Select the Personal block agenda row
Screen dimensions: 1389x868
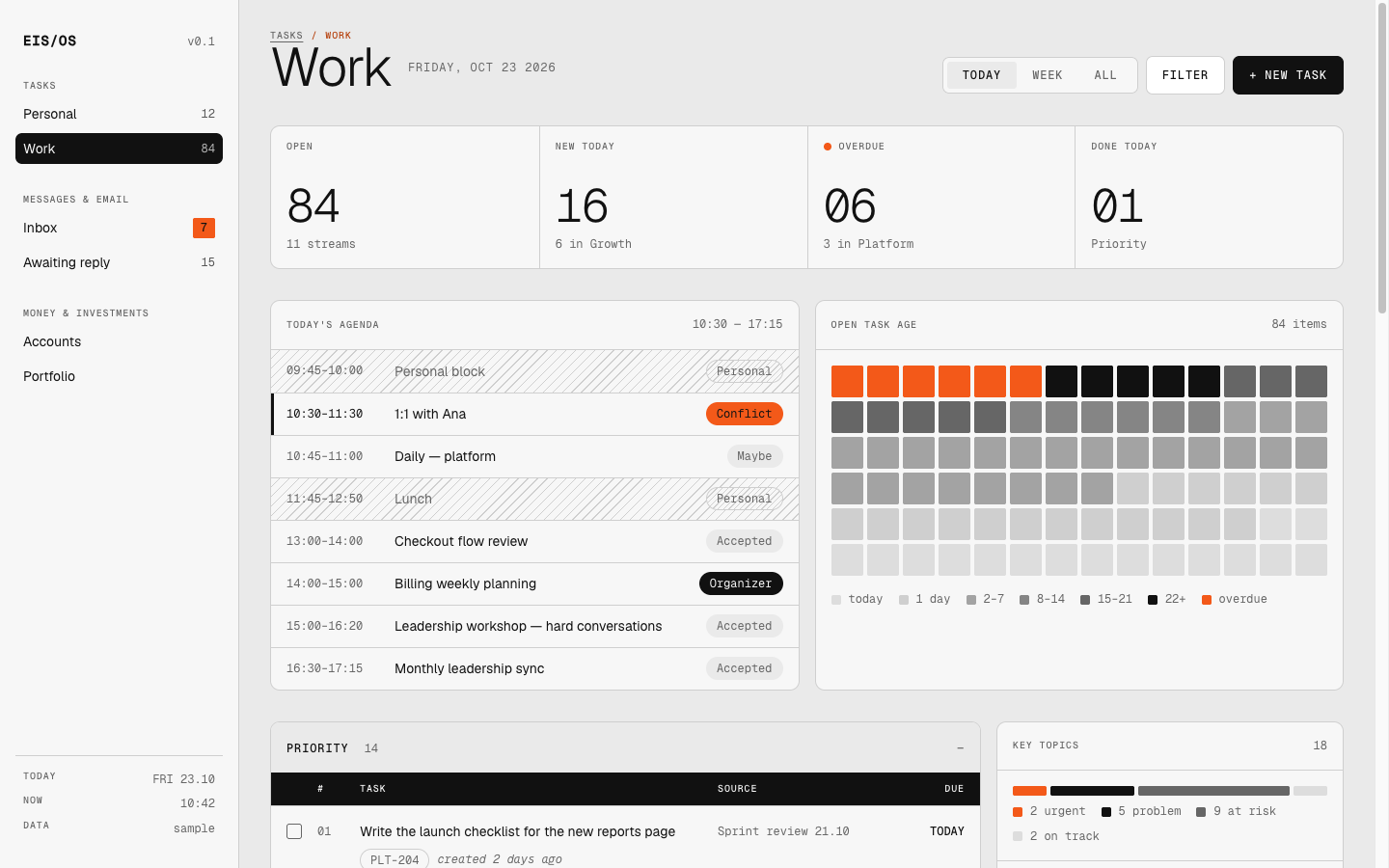[x=534, y=371]
